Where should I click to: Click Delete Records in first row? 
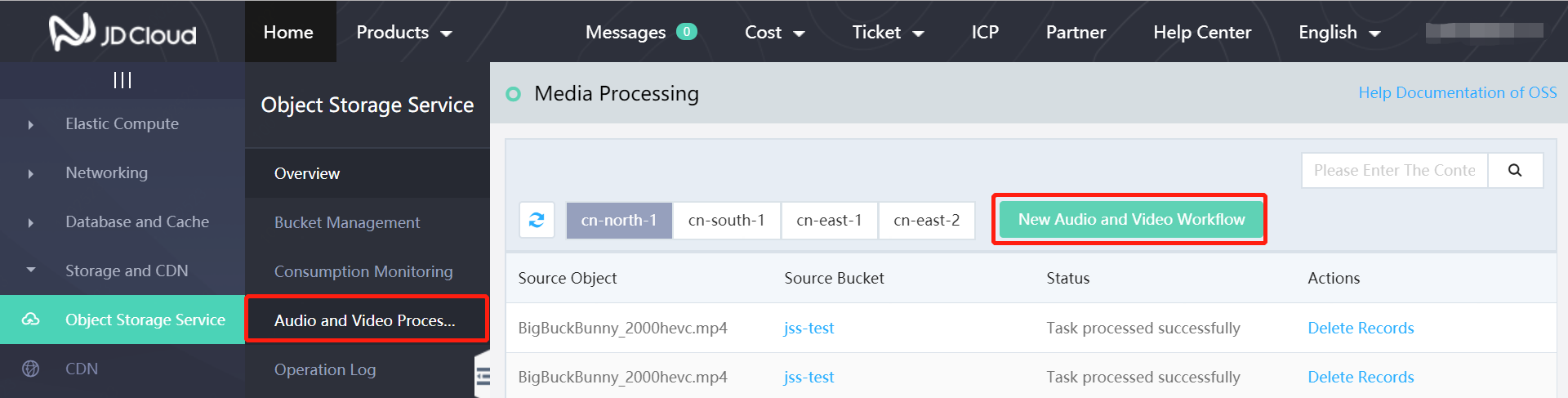coord(1361,328)
